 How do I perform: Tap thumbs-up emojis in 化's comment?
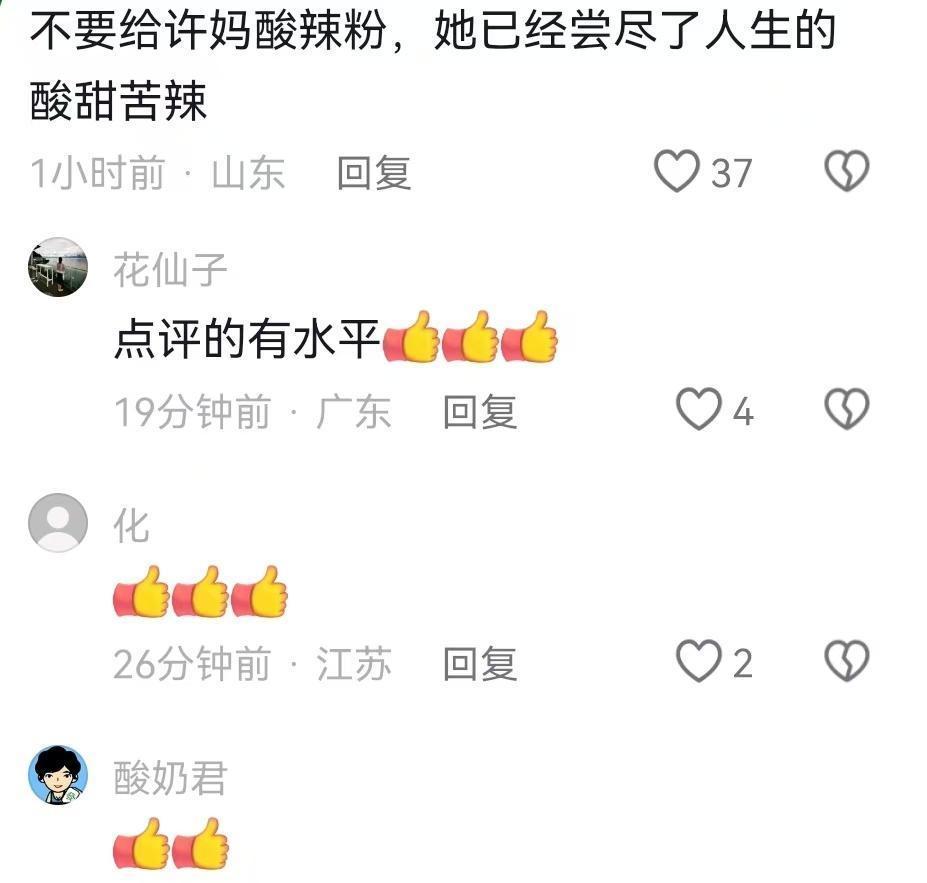pos(200,592)
